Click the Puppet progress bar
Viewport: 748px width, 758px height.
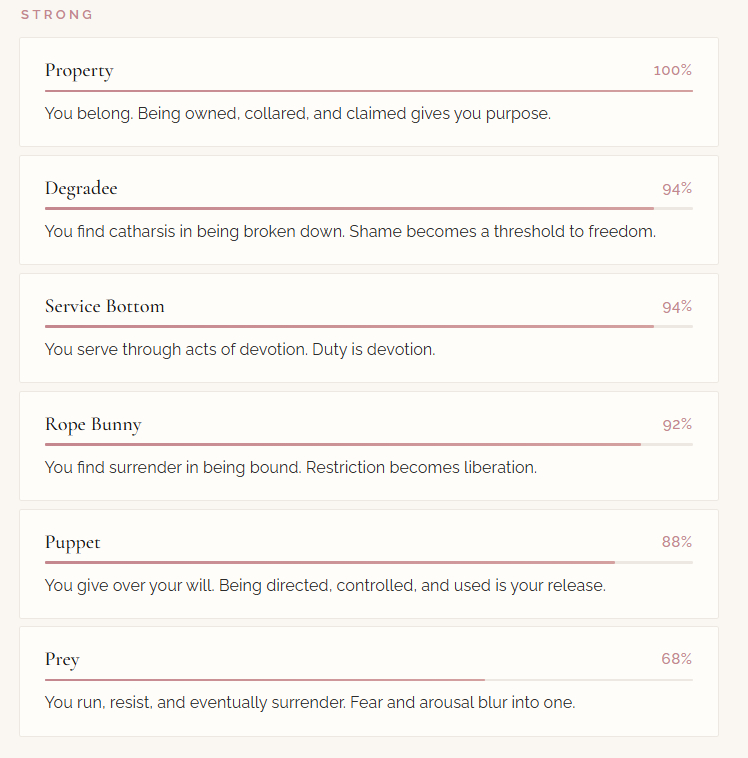coord(368,562)
